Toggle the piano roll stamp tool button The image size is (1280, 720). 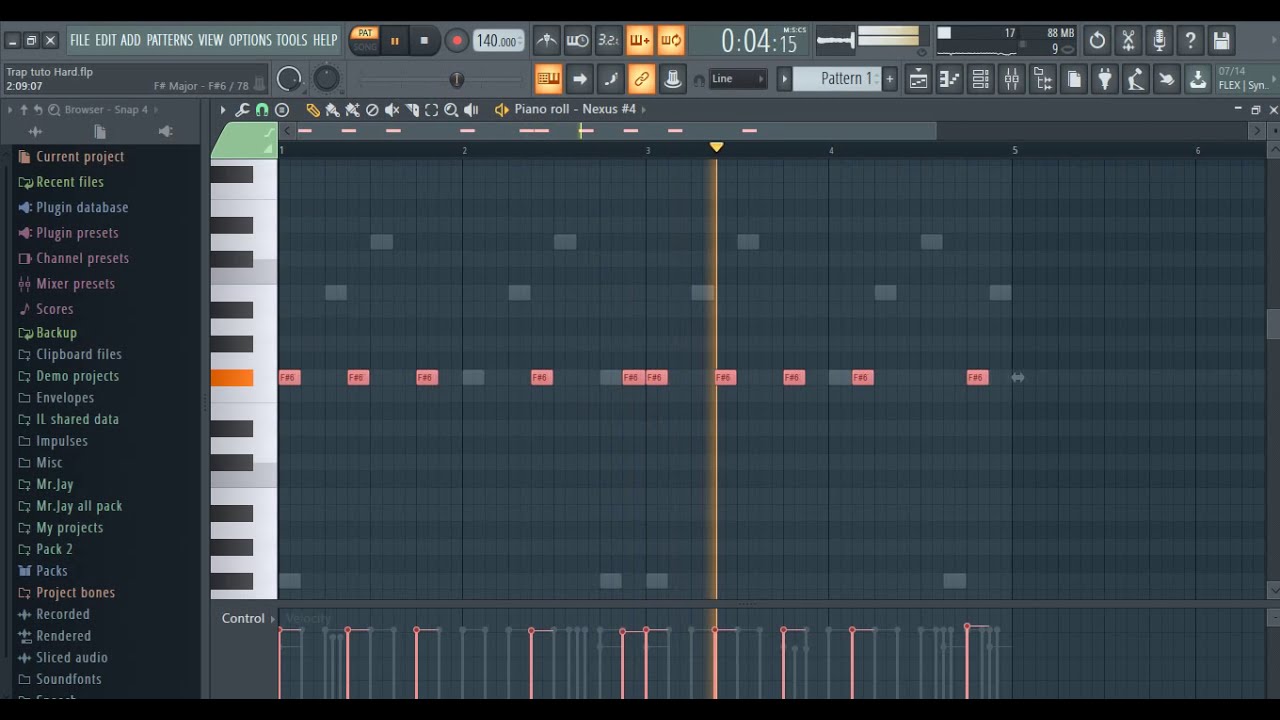click(x=282, y=110)
